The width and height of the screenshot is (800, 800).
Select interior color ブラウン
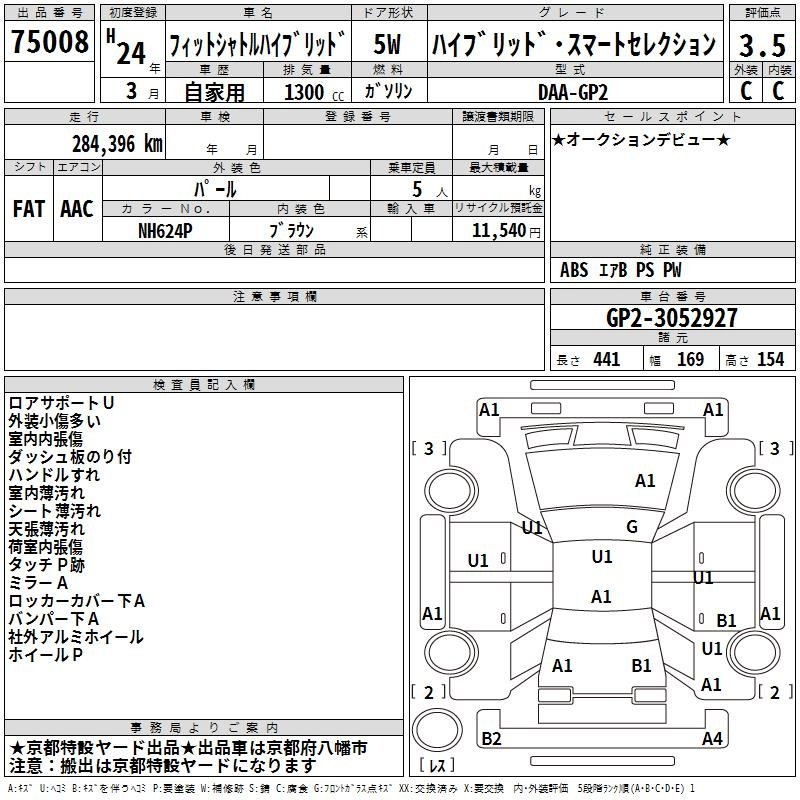pyautogui.click(x=292, y=231)
